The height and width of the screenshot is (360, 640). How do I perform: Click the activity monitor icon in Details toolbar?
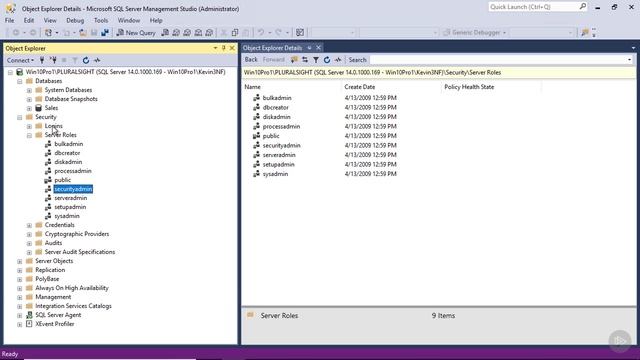click(x=338, y=60)
